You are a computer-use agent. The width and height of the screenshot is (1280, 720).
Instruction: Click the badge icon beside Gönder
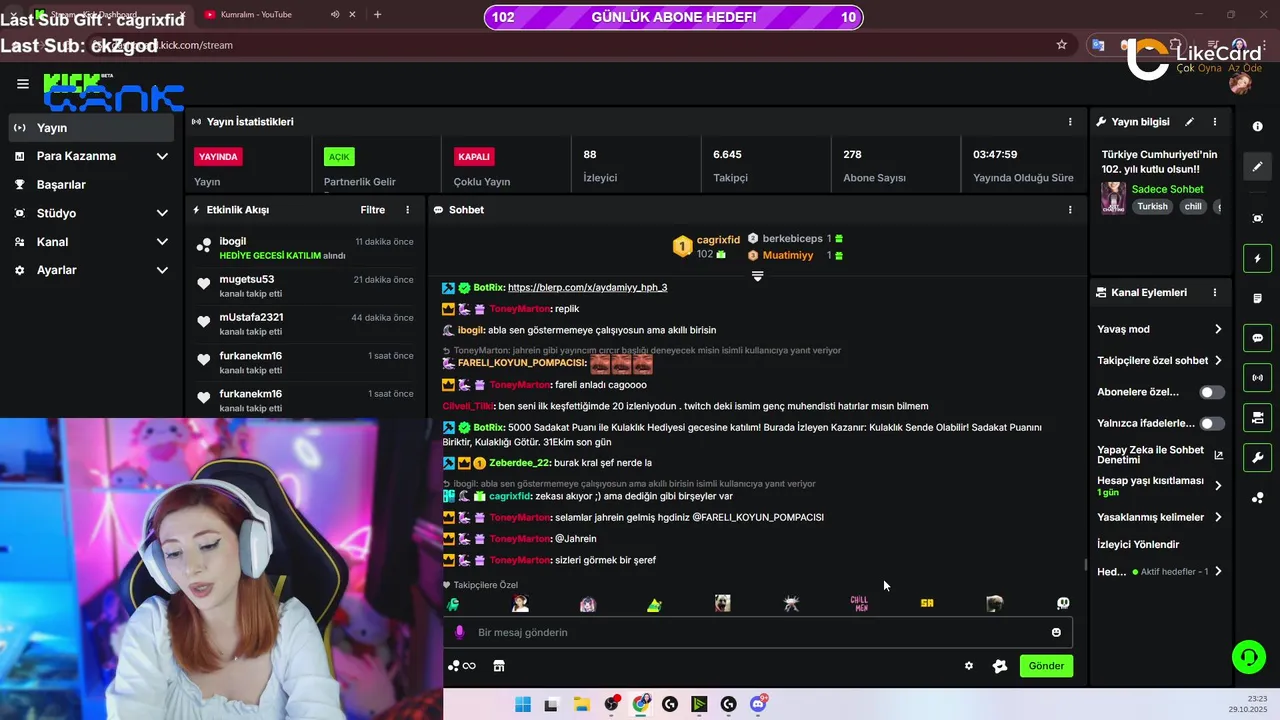1000,666
